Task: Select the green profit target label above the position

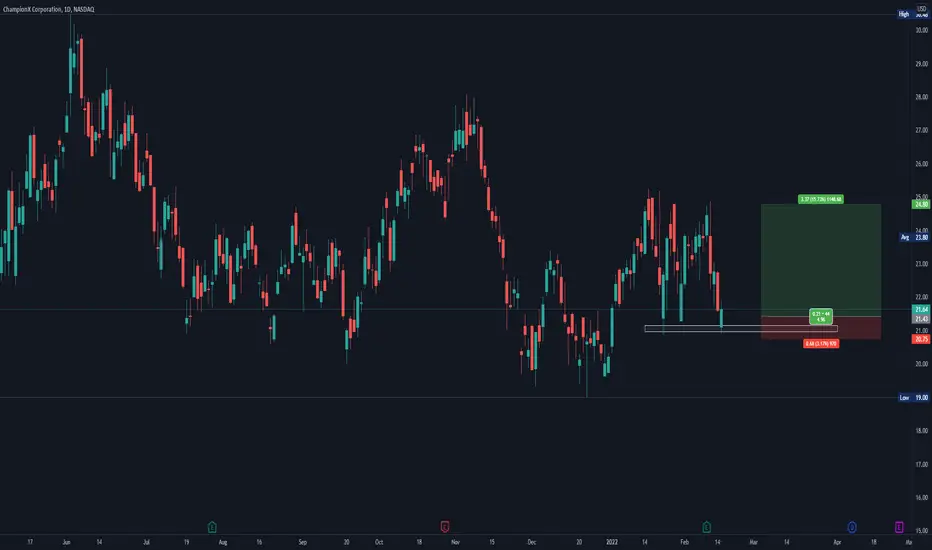Action: coord(820,199)
